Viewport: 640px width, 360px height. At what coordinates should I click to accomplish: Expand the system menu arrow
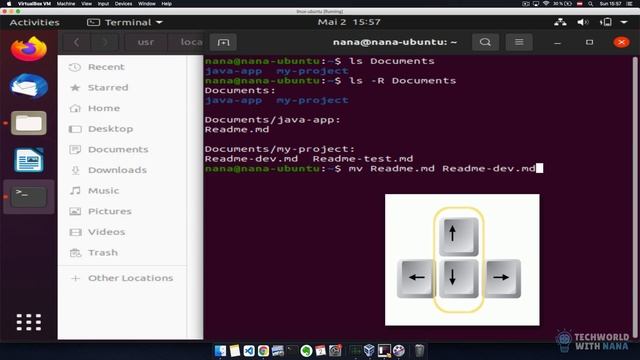[624, 22]
